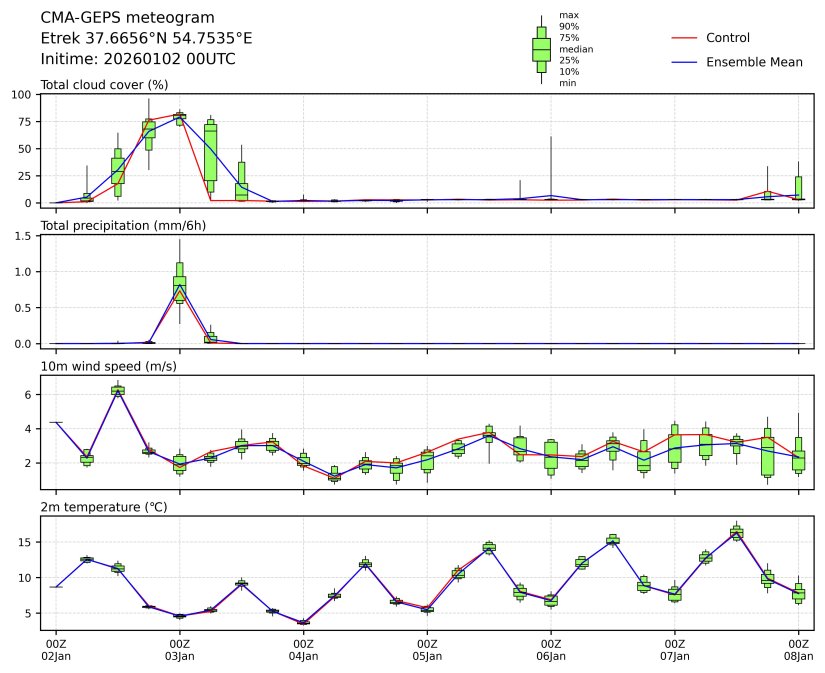Click the tallest precipitation box plot
Viewport: 825px width, 673px height.
(180, 282)
